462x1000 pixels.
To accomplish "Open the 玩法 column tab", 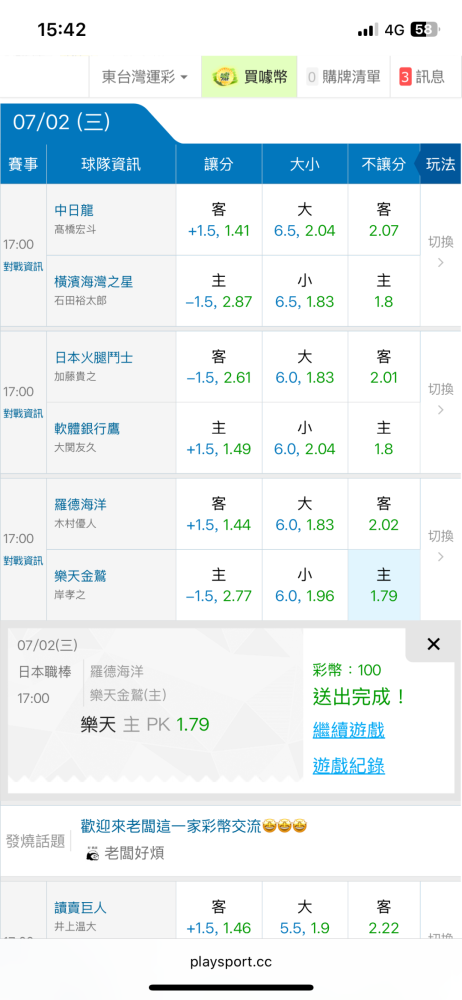I will tap(440, 165).
